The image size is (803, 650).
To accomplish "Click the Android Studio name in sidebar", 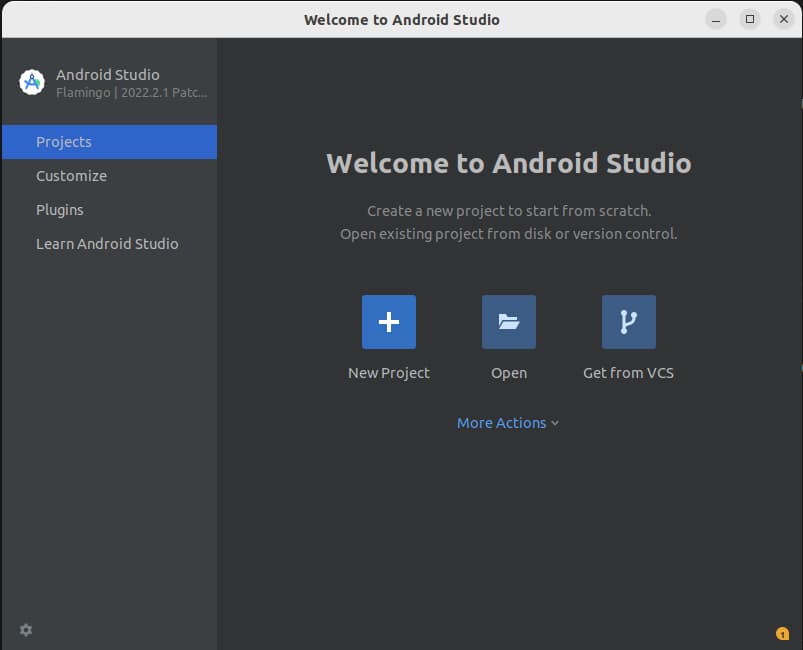I will [108, 75].
